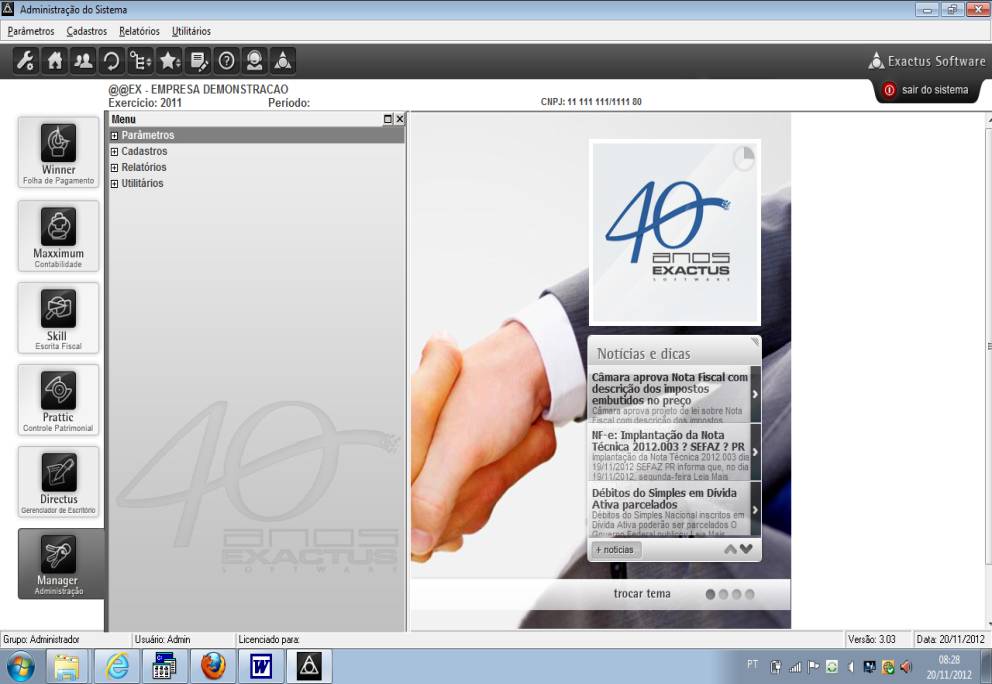Click the red power icon beside sair do sistema

tap(889, 90)
